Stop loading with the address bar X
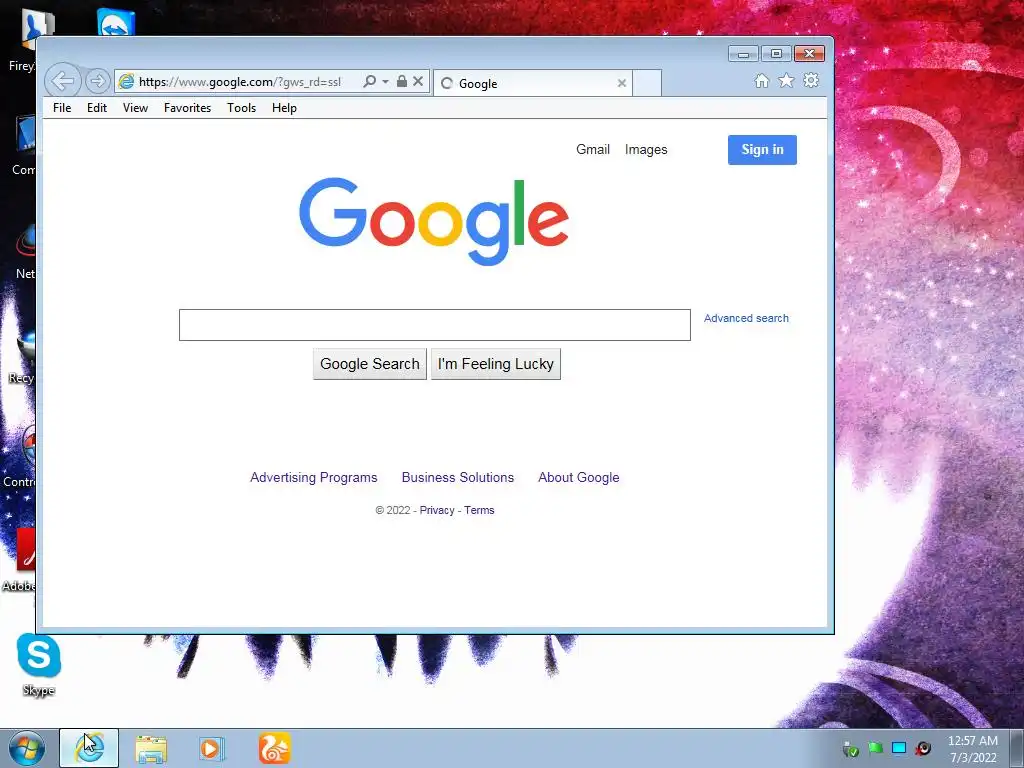1024x768 pixels. (x=419, y=81)
